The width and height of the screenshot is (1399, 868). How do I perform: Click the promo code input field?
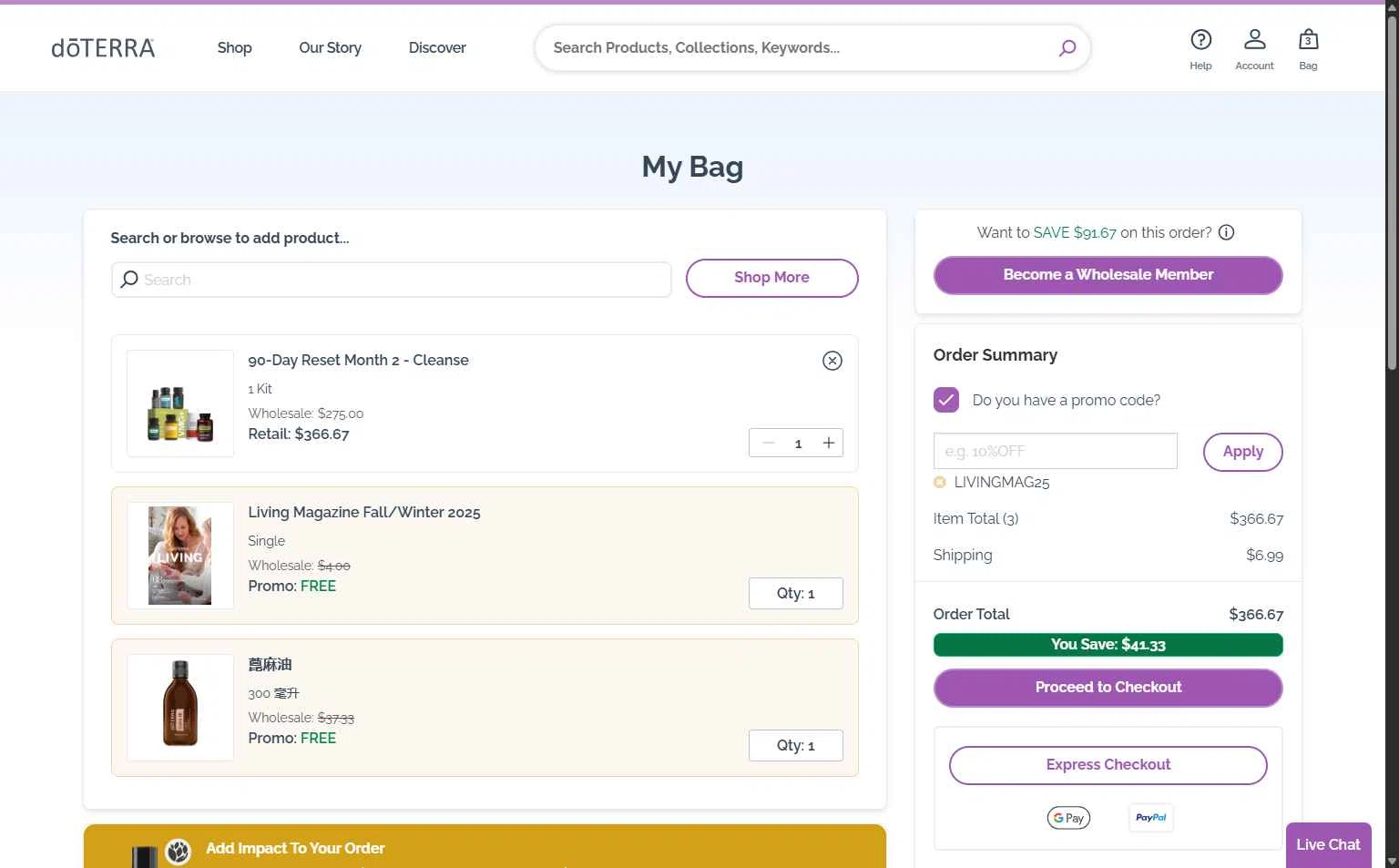tap(1055, 451)
